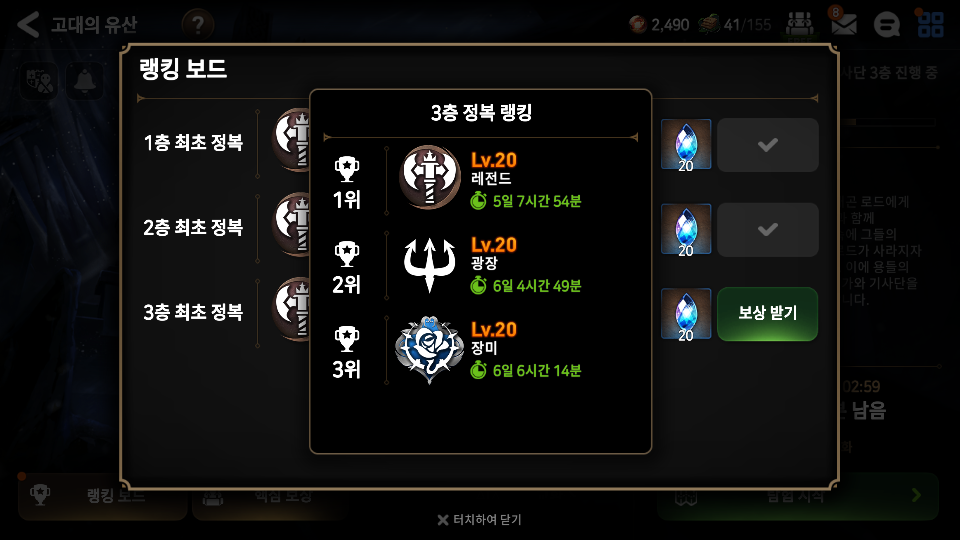
Task: Tap 터치하여 닫기 to close popup
Action: coord(479,520)
